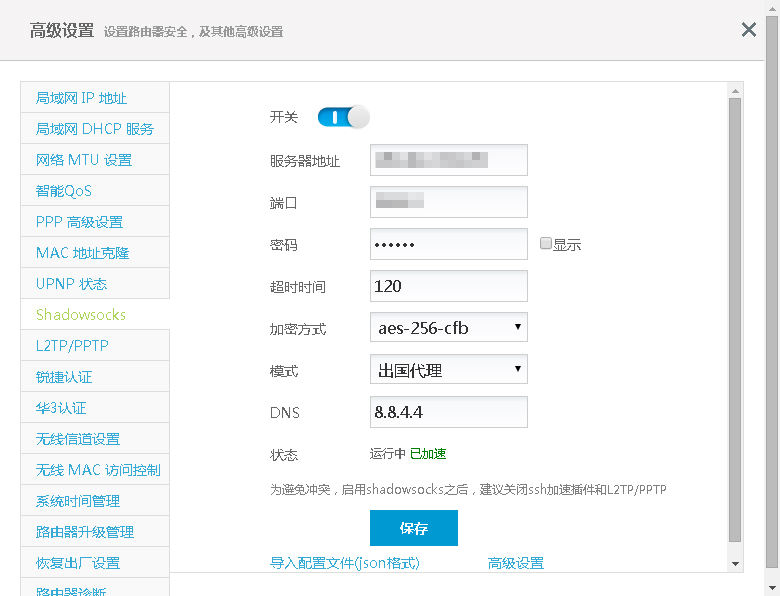Click the 超时时间 field showing 120

click(x=449, y=286)
